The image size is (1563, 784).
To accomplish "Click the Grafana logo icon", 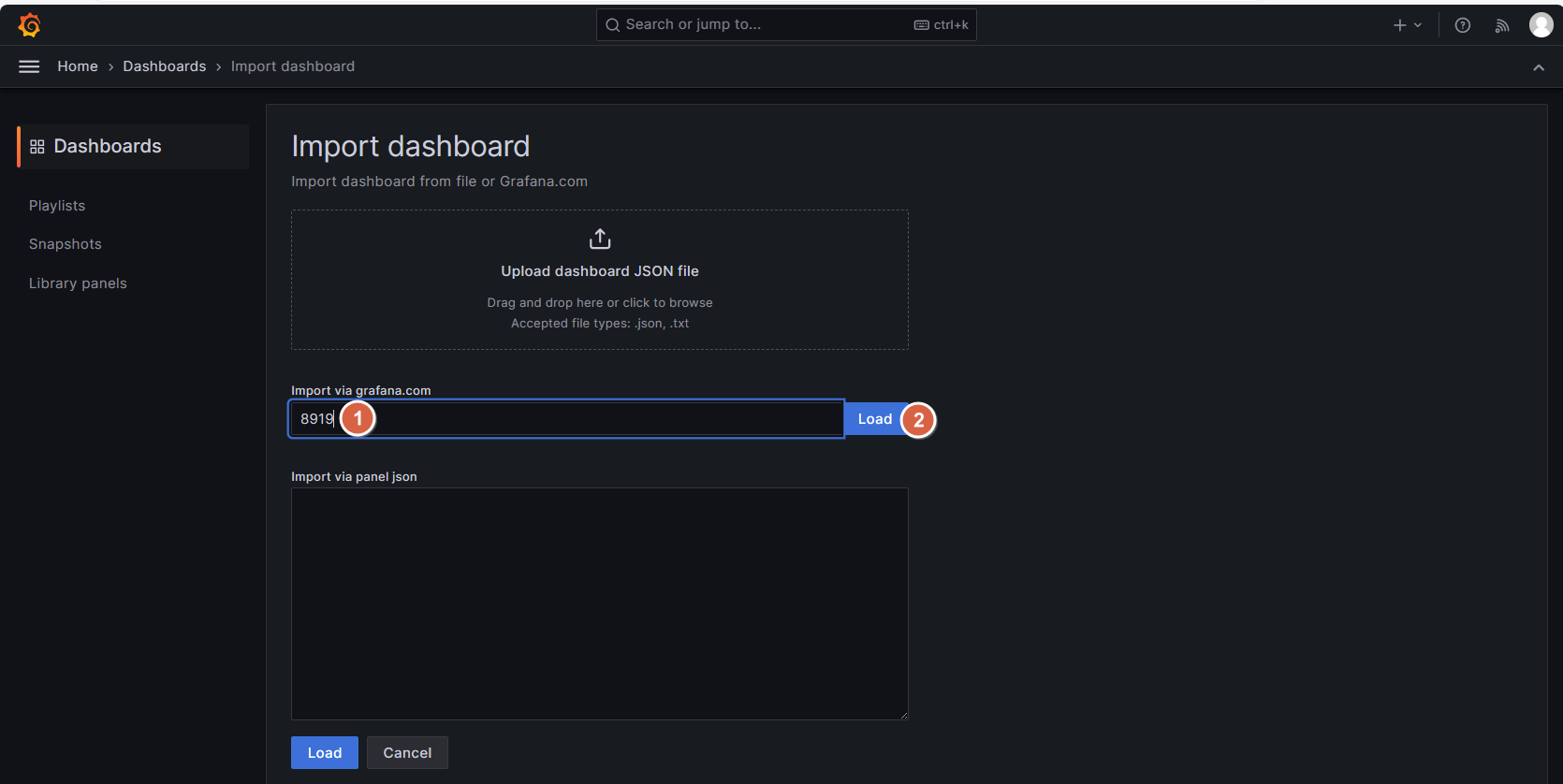I will pyautogui.click(x=29, y=25).
